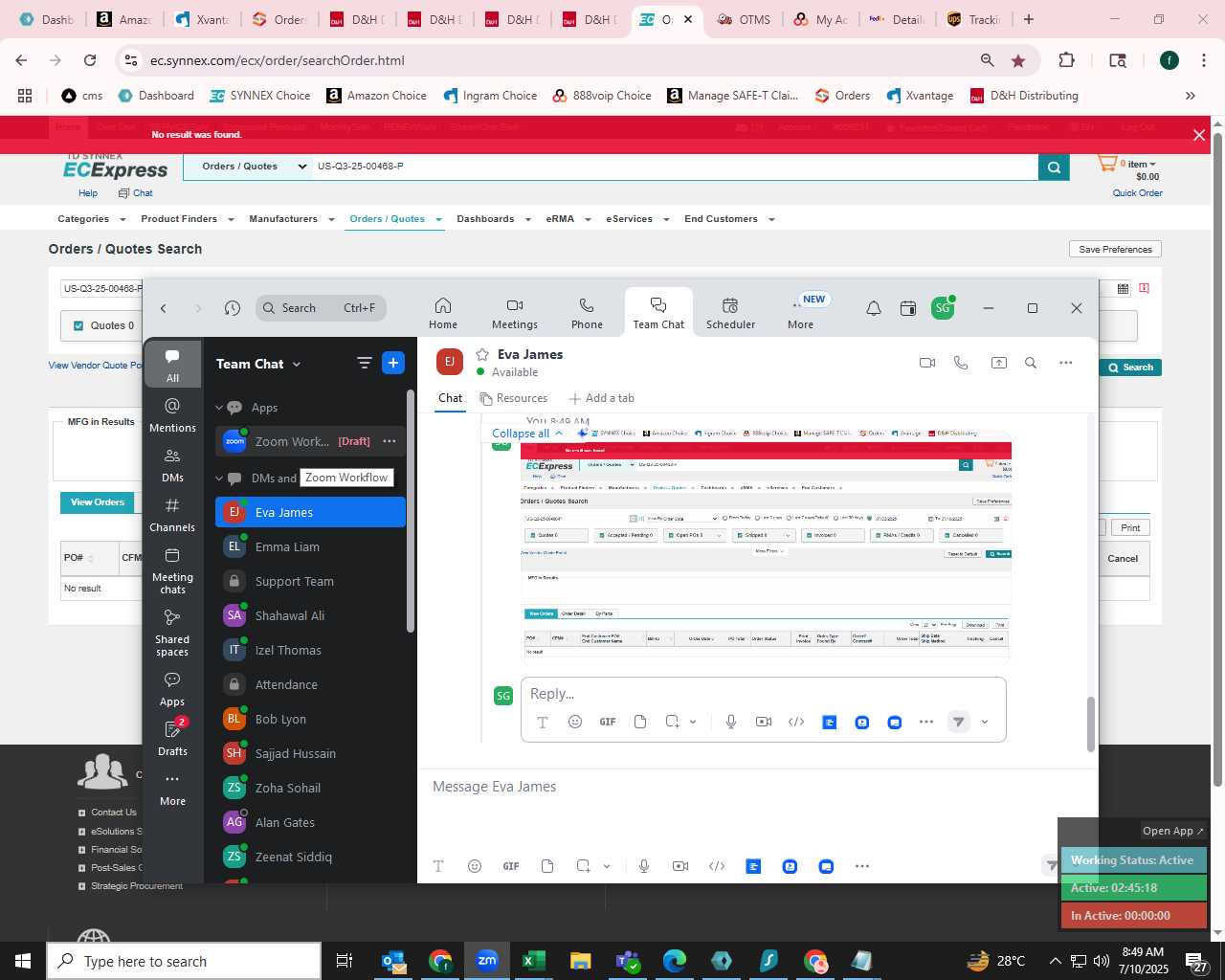1225x980 pixels.
Task: Open Zoom notifications bell
Action: coord(874,308)
